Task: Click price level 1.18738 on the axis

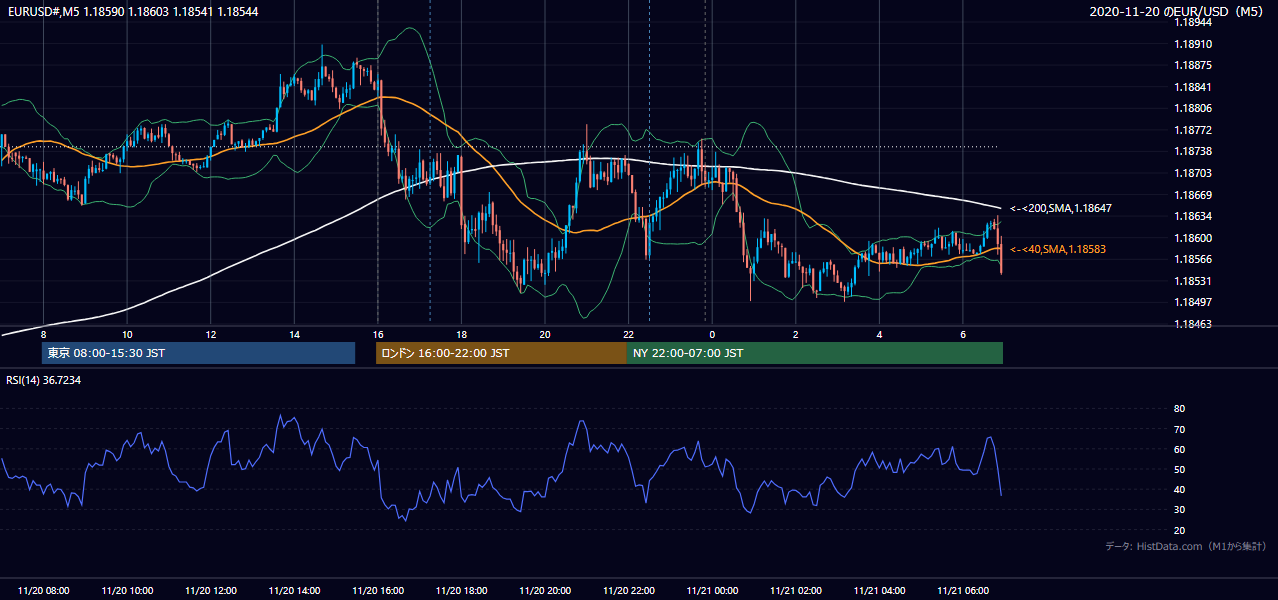Action: (1194, 151)
